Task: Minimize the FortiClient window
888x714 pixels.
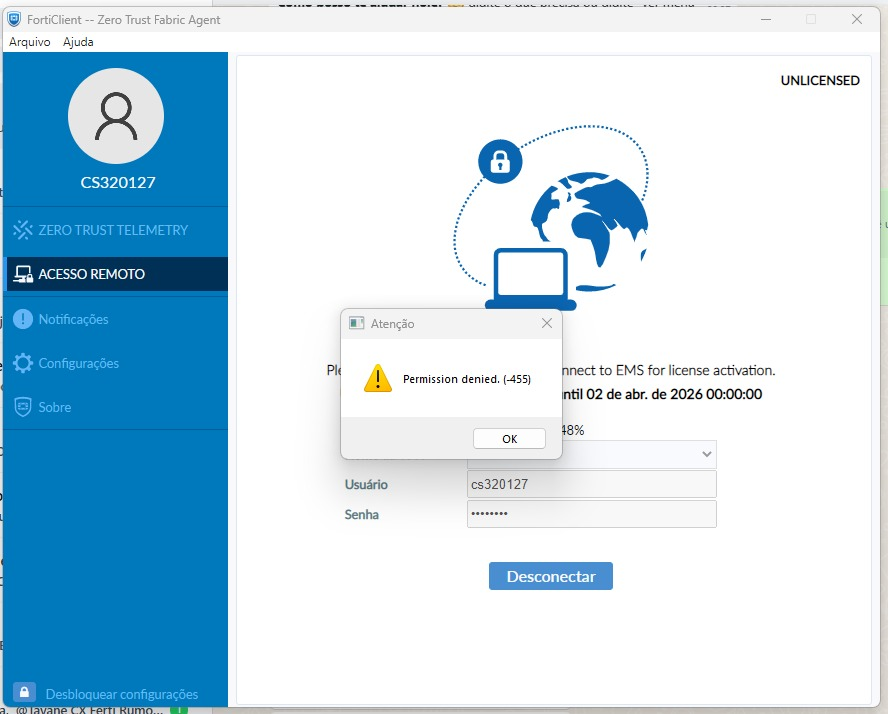Action: (766, 19)
